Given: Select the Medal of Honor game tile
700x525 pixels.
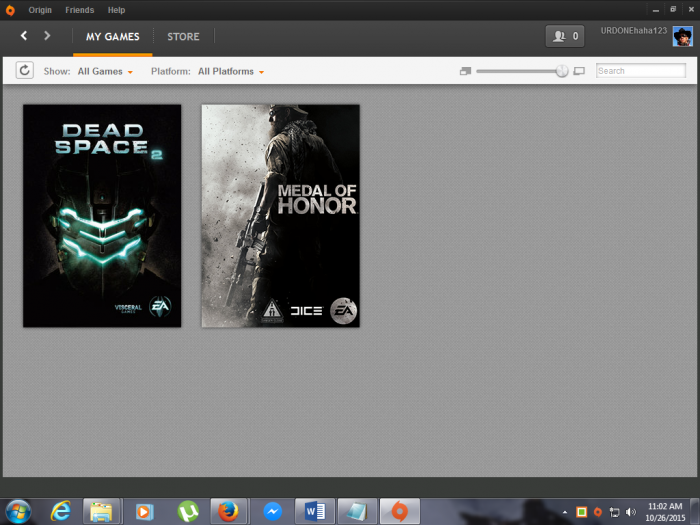Looking at the screenshot, I should (x=280, y=216).
